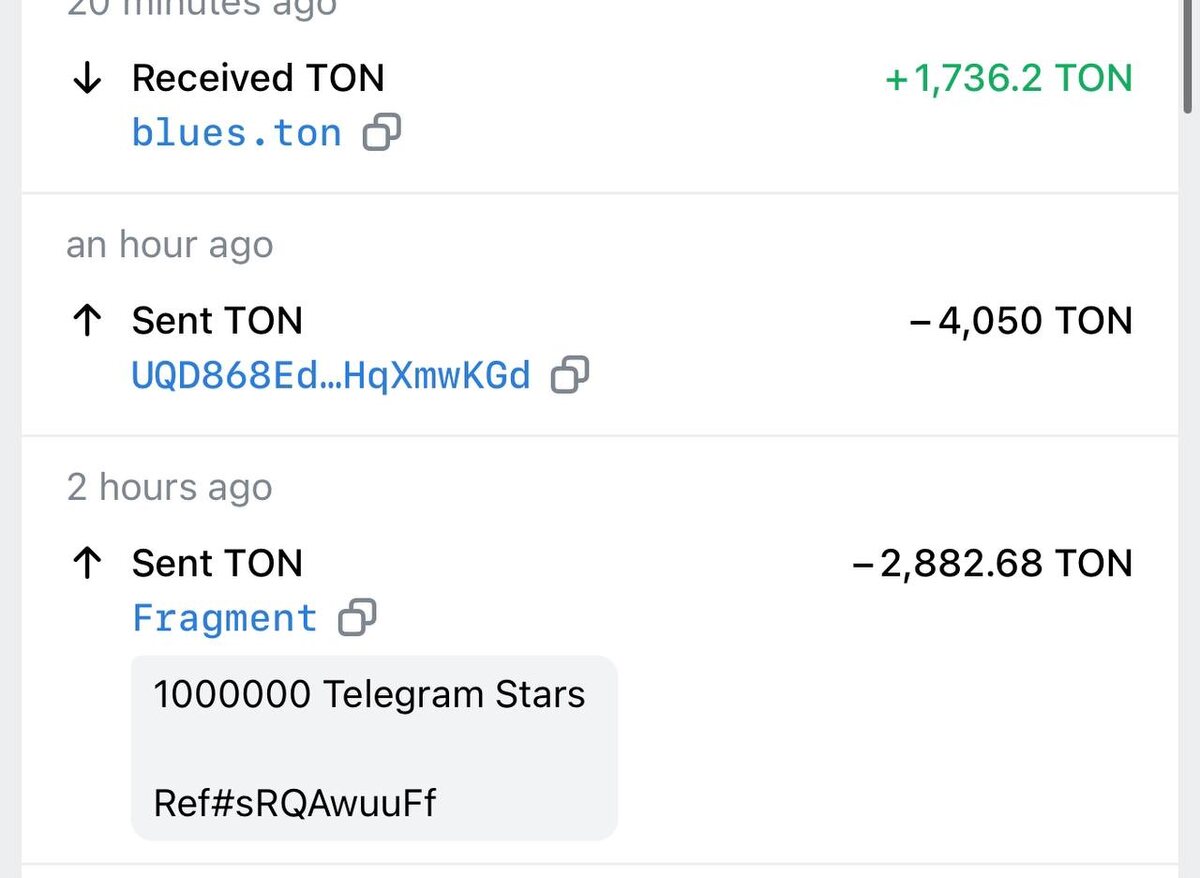Screen dimensions: 1200x878
Task: Click the "an hour ago" timestamp
Action: click(170, 245)
